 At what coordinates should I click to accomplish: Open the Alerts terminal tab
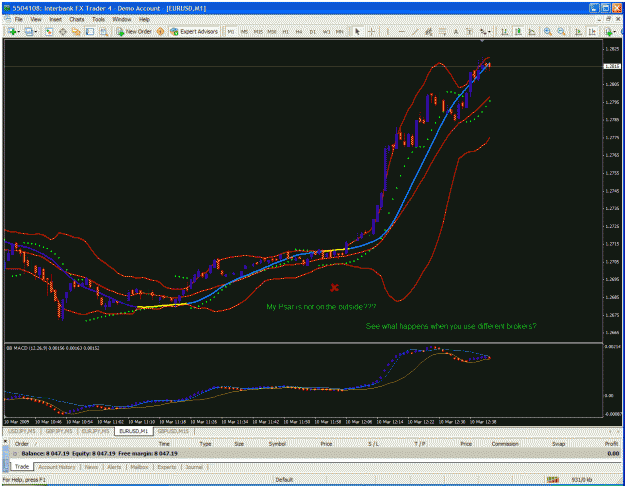[114, 467]
